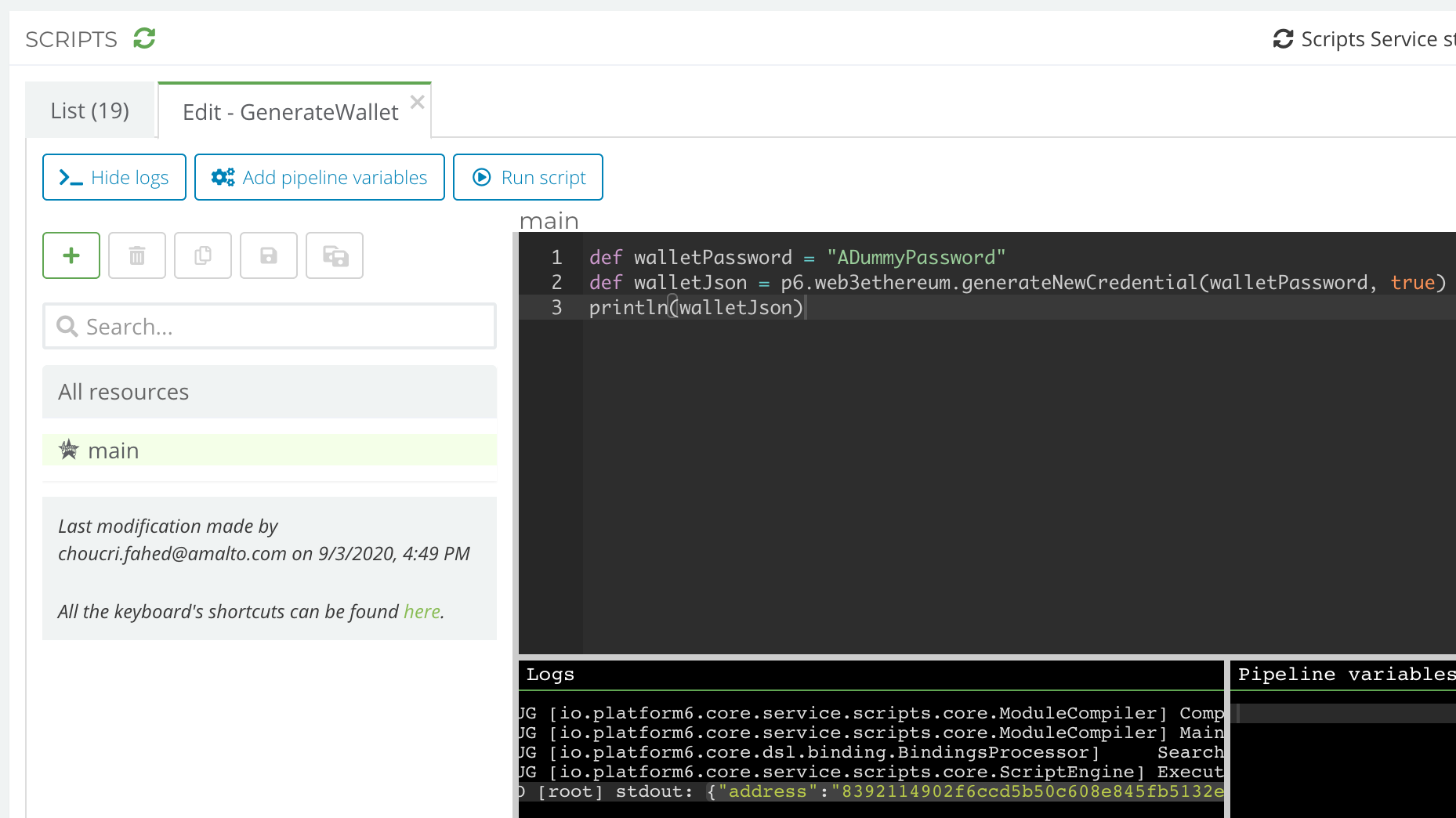Screen dimensions: 1456x818
Task: Toggle Hide logs
Action: (114, 177)
